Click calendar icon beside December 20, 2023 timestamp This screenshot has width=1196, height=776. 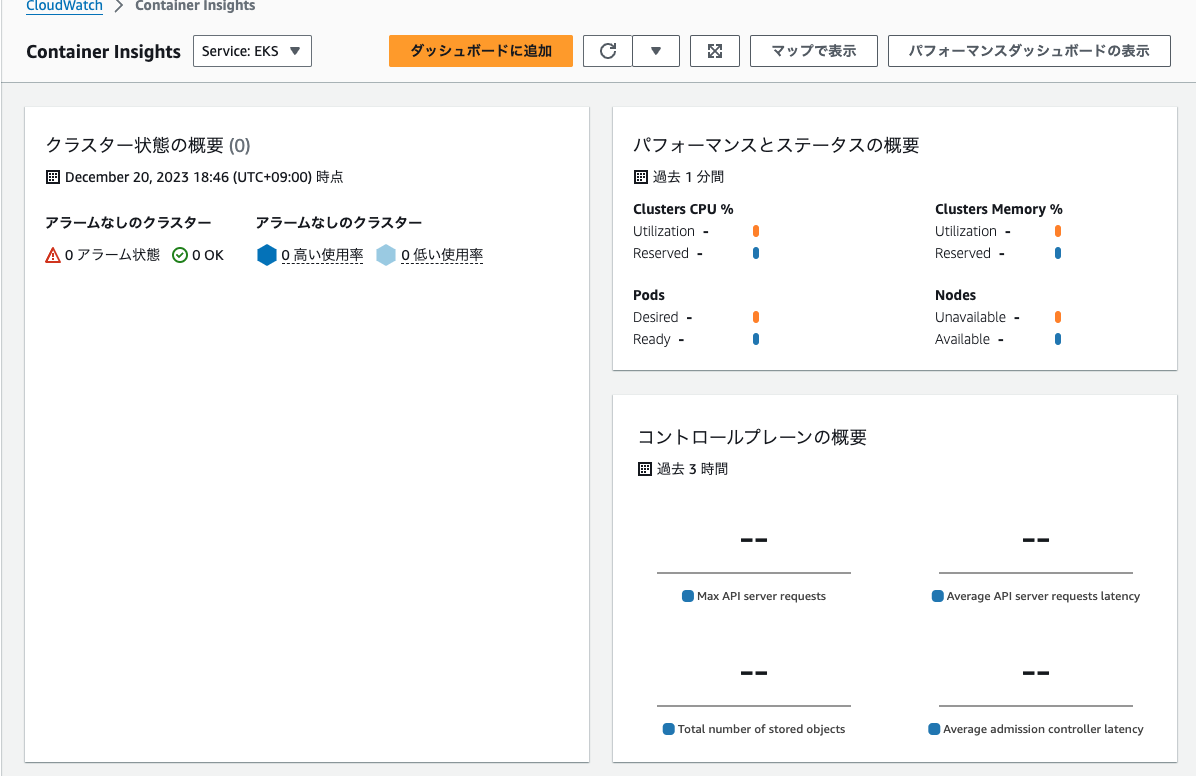point(53,177)
